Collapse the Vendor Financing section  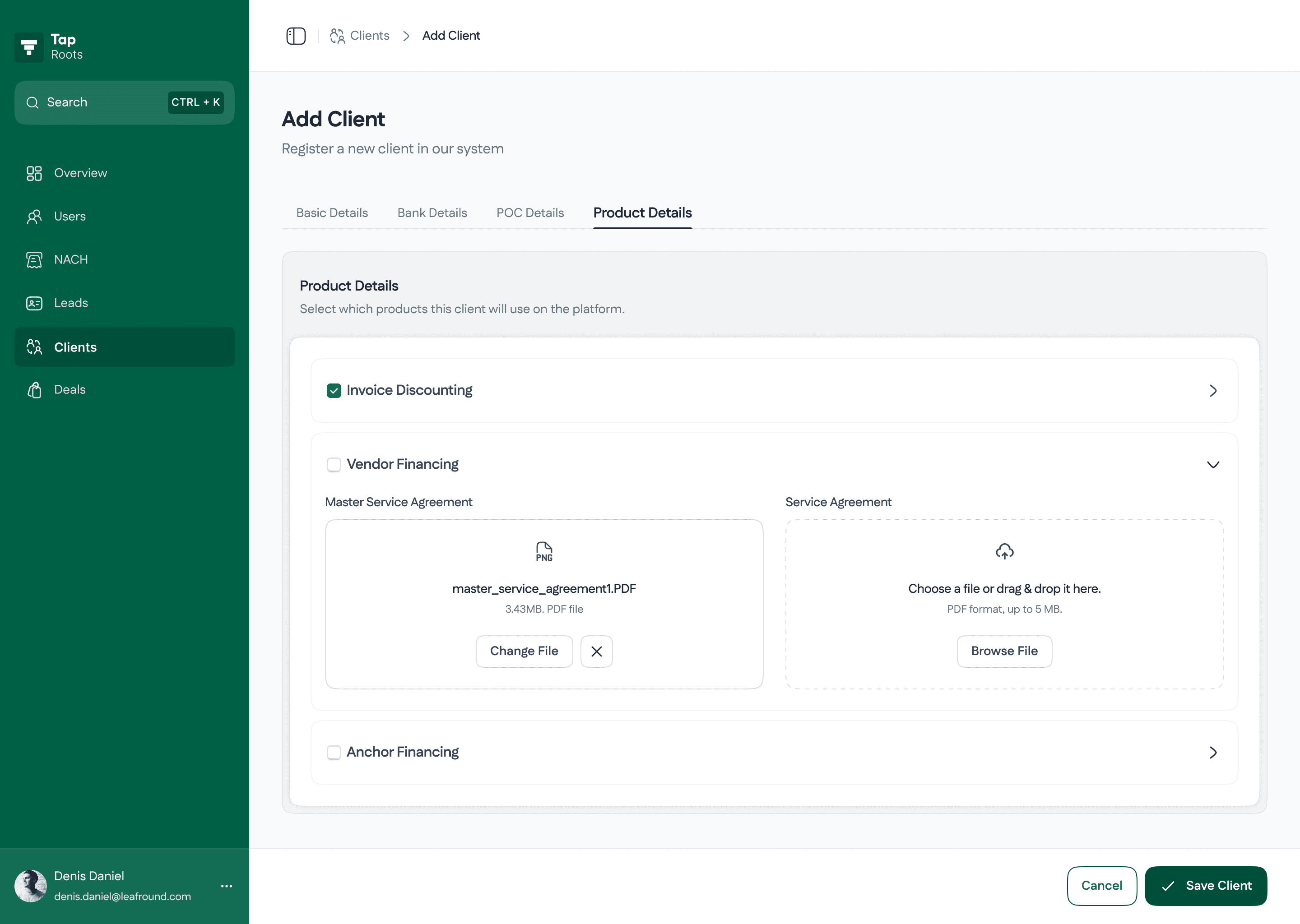coord(1213,464)
